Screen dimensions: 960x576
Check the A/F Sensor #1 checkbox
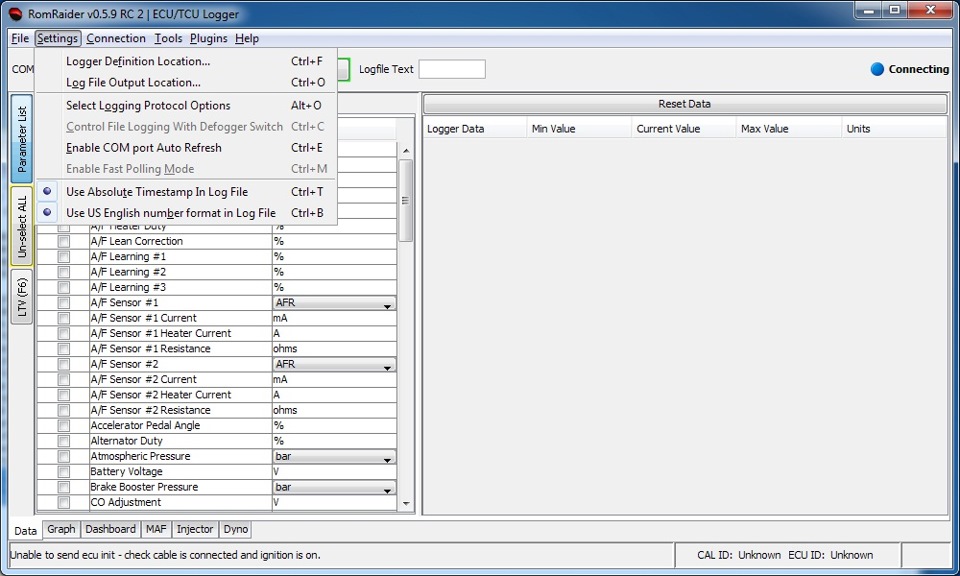pyautogui.click(x=63, y=302)
